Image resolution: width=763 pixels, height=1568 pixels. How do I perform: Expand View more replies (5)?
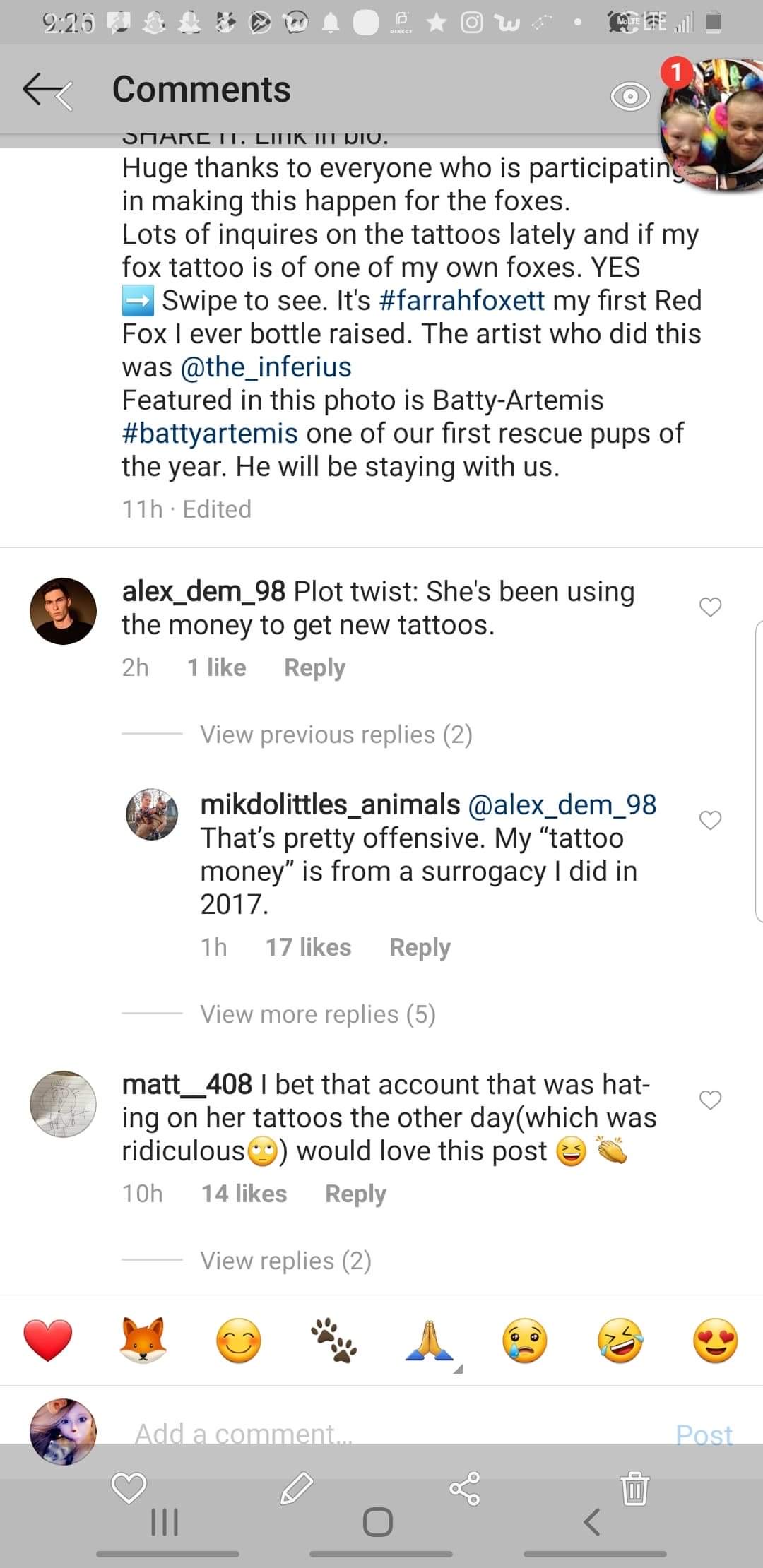pos(317,1014)
